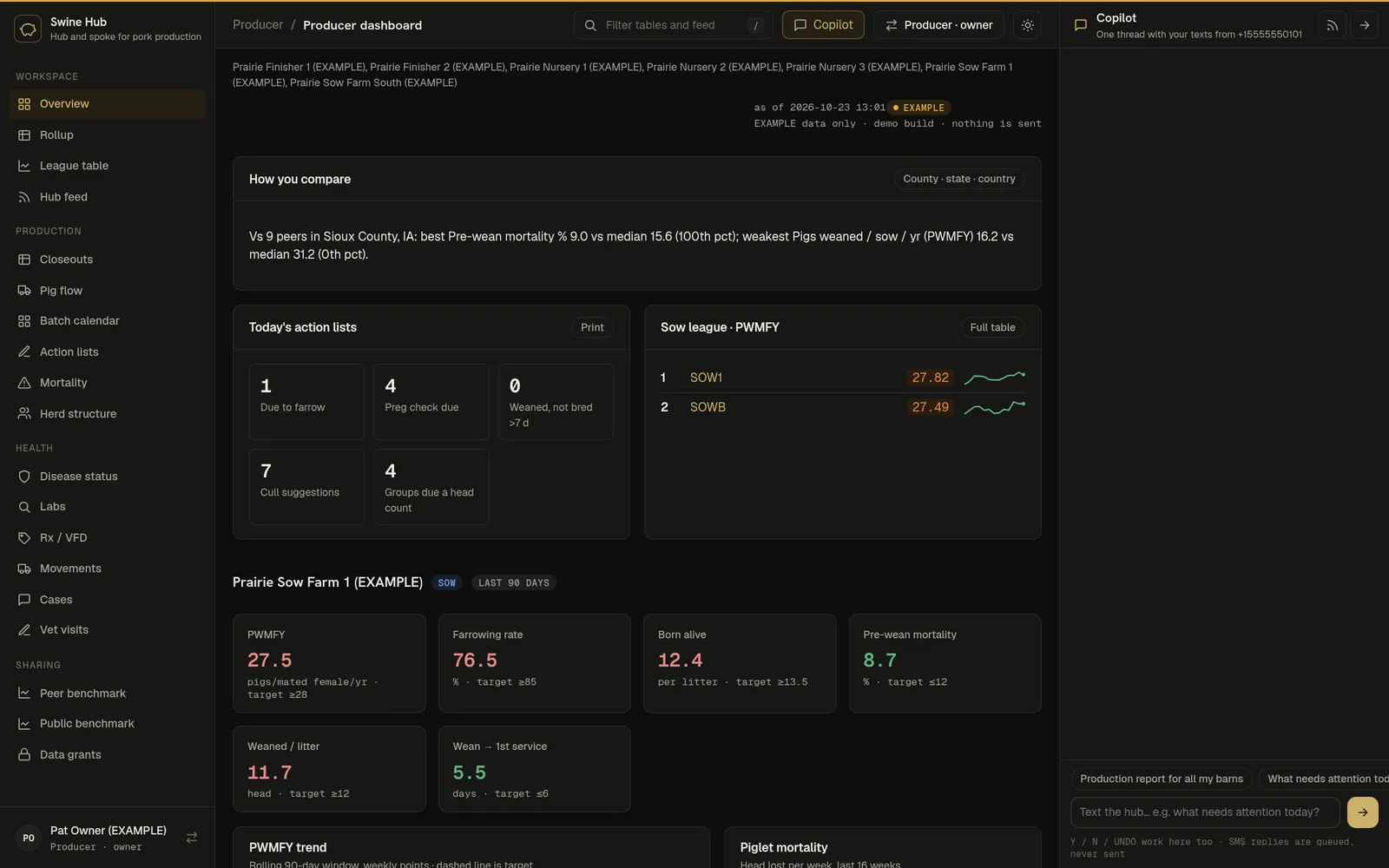This screenshot has width=1389, height=868.
Task: Click the Swine Hub logo icon
Action: pos(28,29)
